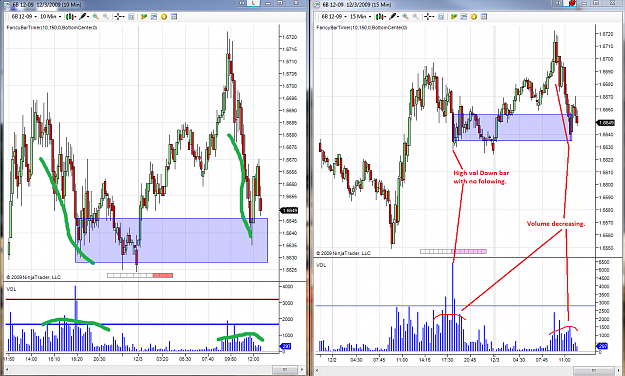Click the pink bar timer progress in 15 Min chart
The height and width of the screenshot is (376, 625).
click(454, 252)
